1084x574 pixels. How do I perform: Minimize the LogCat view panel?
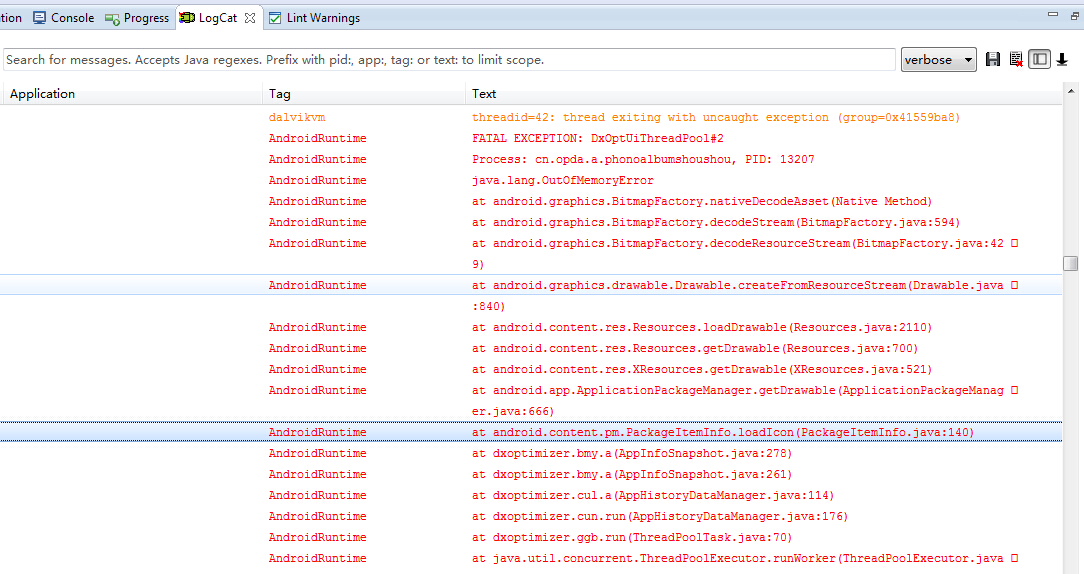pos(1053,14)
